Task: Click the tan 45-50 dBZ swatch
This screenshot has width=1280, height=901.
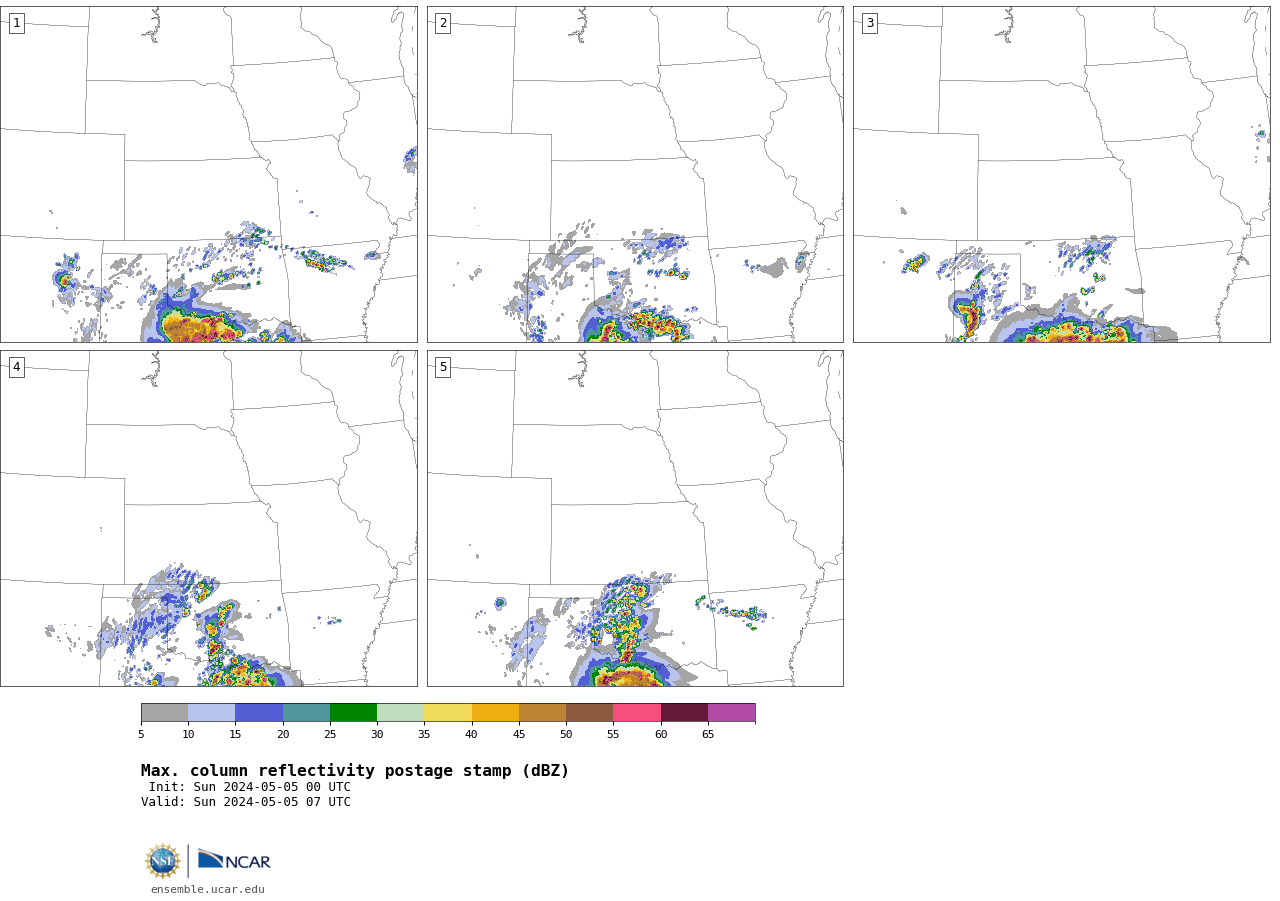Action: (542, 712)
